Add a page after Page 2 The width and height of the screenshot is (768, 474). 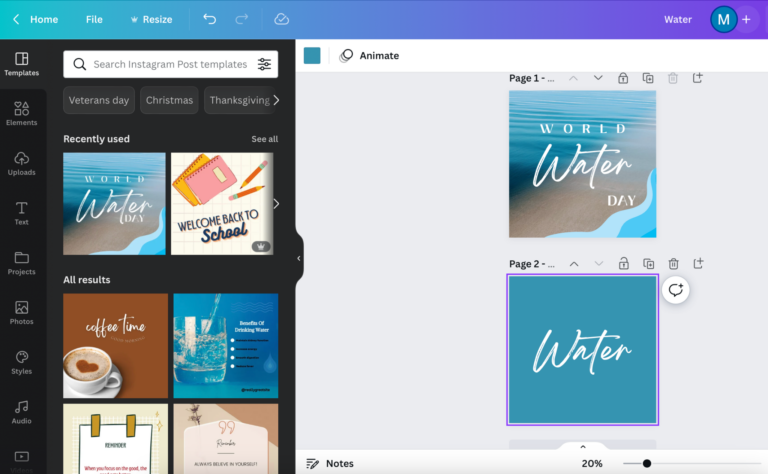(698, 264)
